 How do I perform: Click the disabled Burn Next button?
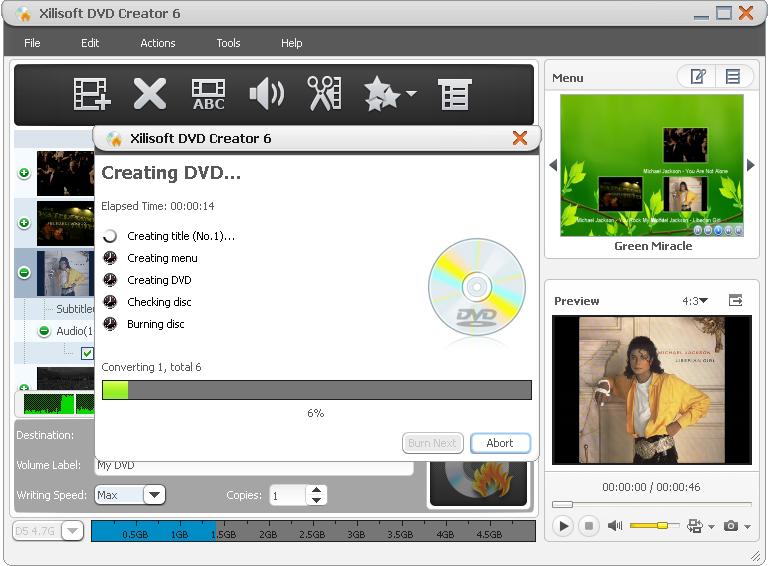click(x=432, y=443)
